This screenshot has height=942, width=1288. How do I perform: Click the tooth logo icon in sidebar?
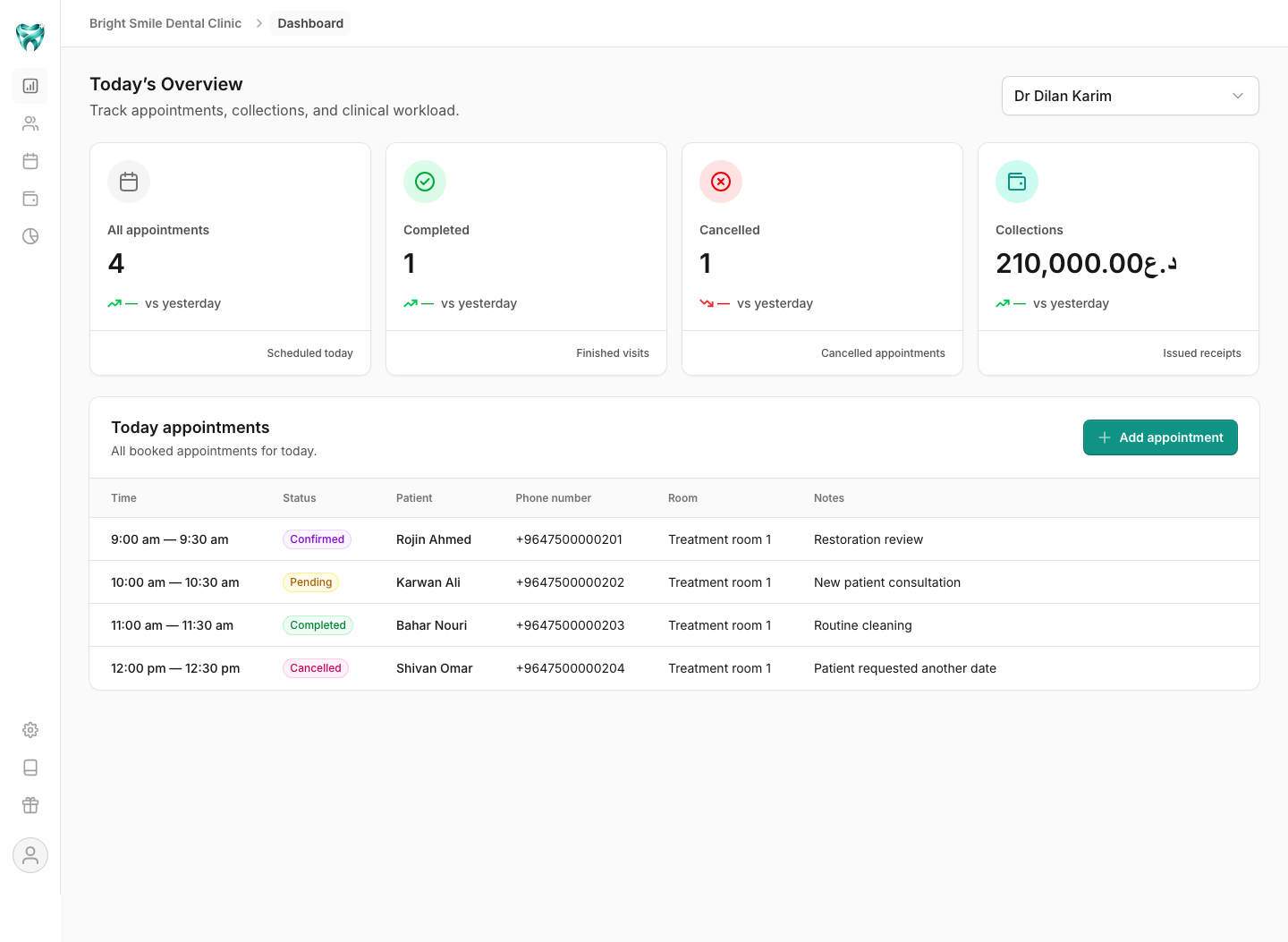[x=30, y=37]
